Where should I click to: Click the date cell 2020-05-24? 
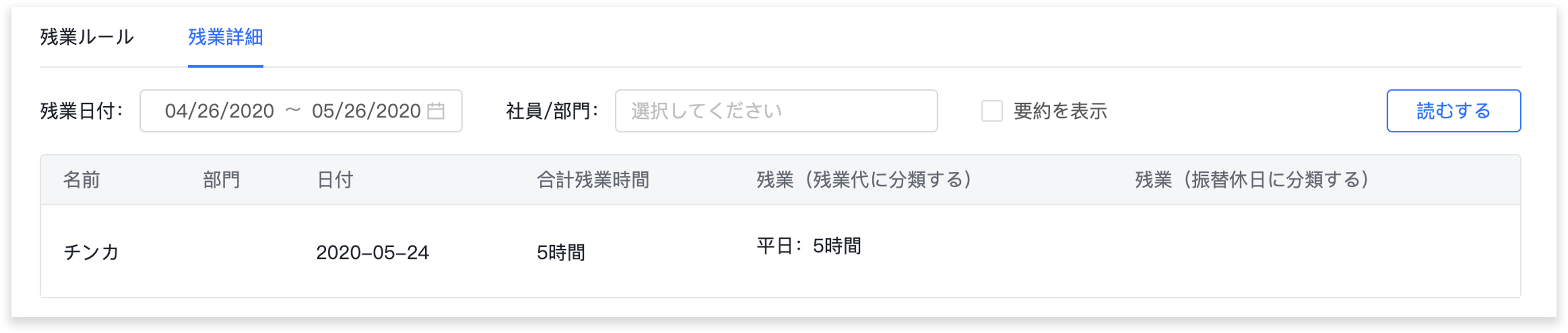[373, 252]
